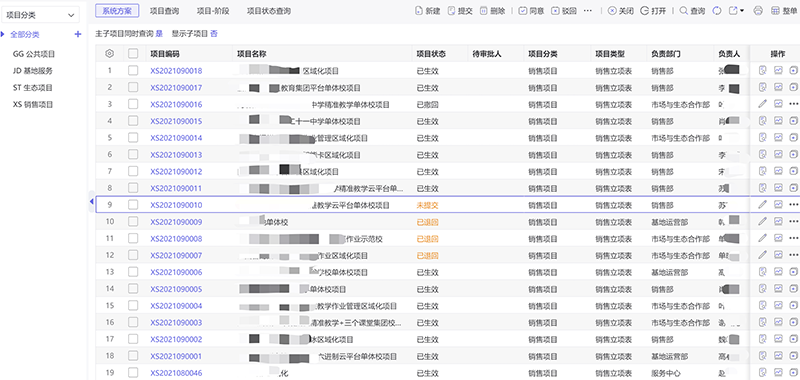Select ST 生态项目 category
The height and width of the screenshot is (380, 800).
click(33, 87)
